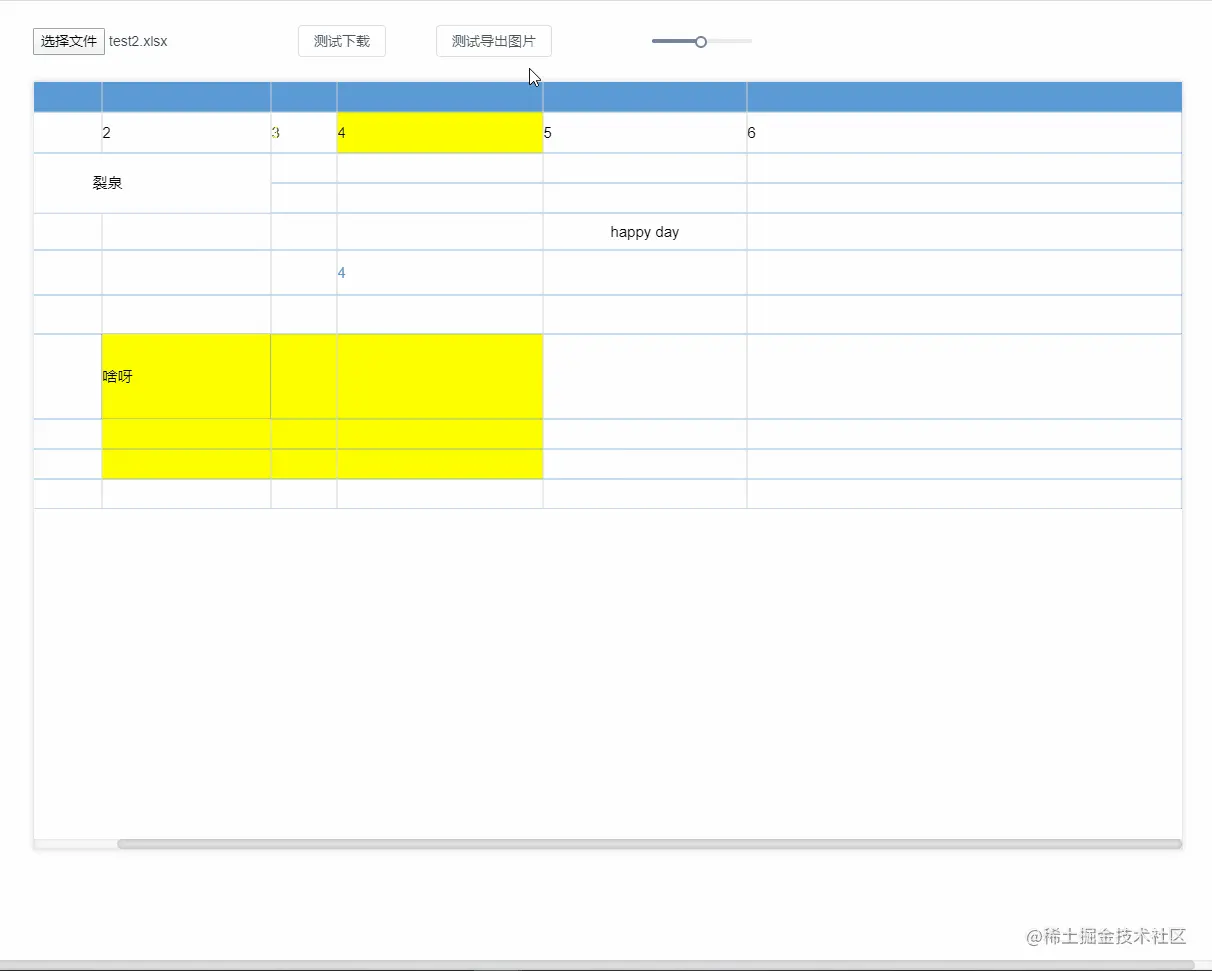Select the cell containing 5
This screenshot has width=1212, height=971.
(645, 133)
